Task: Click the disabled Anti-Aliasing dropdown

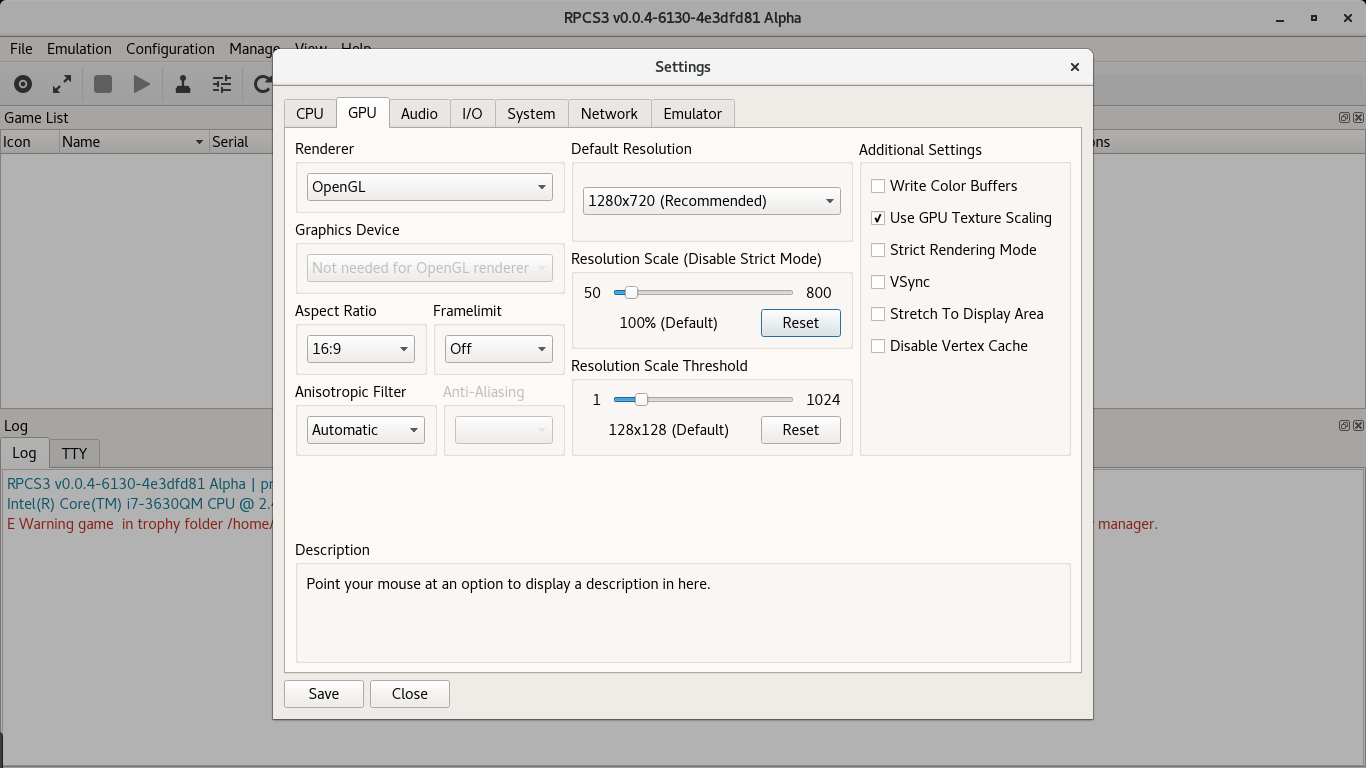Action: tap(504, 430)
